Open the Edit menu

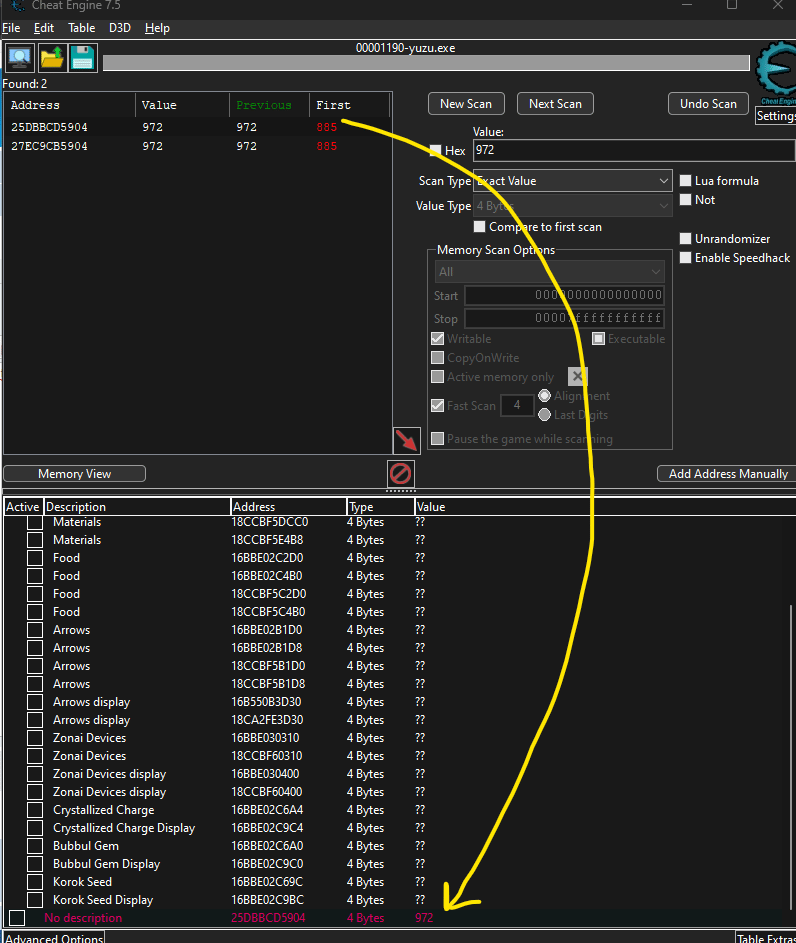point(43,28)
